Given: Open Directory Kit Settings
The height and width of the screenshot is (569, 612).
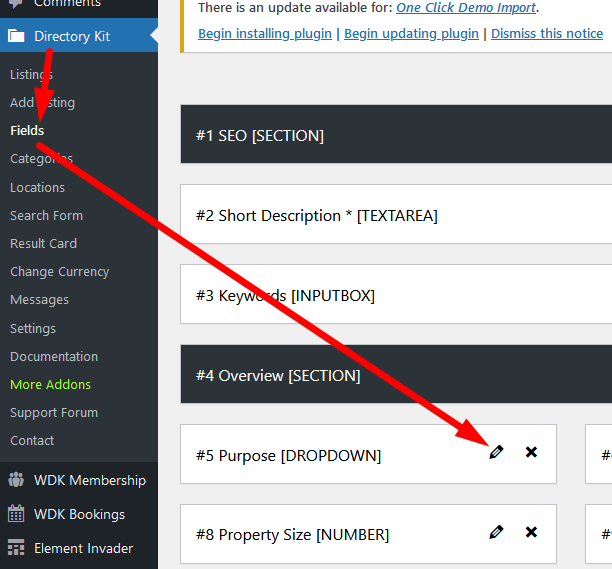Looking at the screenshot, I should click(x=33, y=329).
